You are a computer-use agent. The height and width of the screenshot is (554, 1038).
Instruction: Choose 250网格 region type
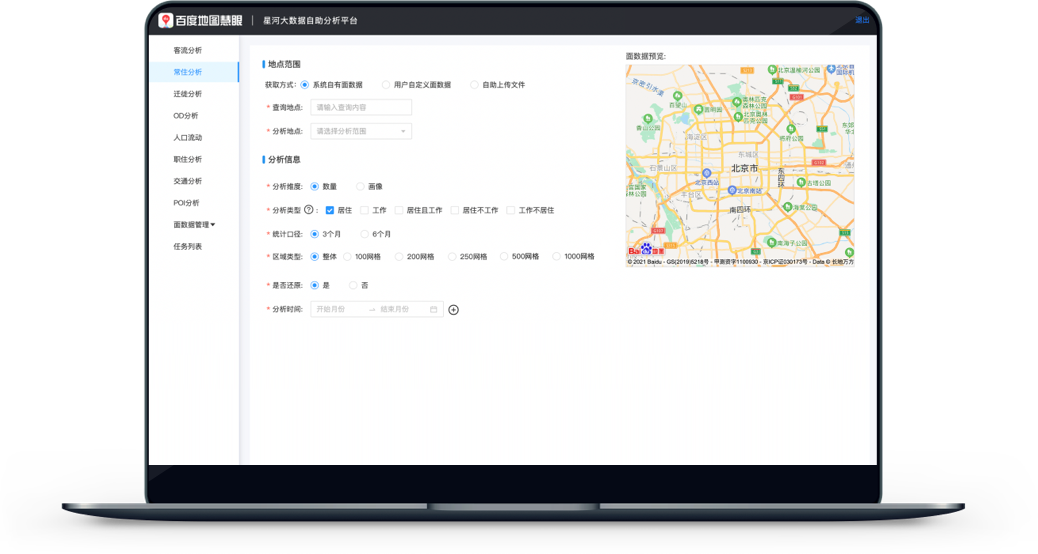[452, 257]
